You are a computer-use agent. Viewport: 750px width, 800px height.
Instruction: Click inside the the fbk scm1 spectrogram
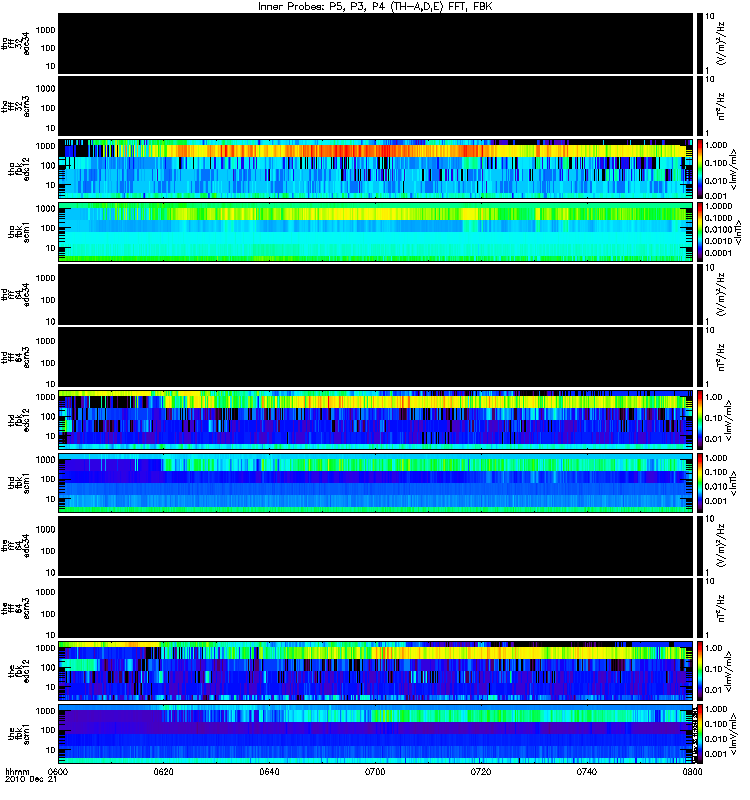(x=375, y=734)
